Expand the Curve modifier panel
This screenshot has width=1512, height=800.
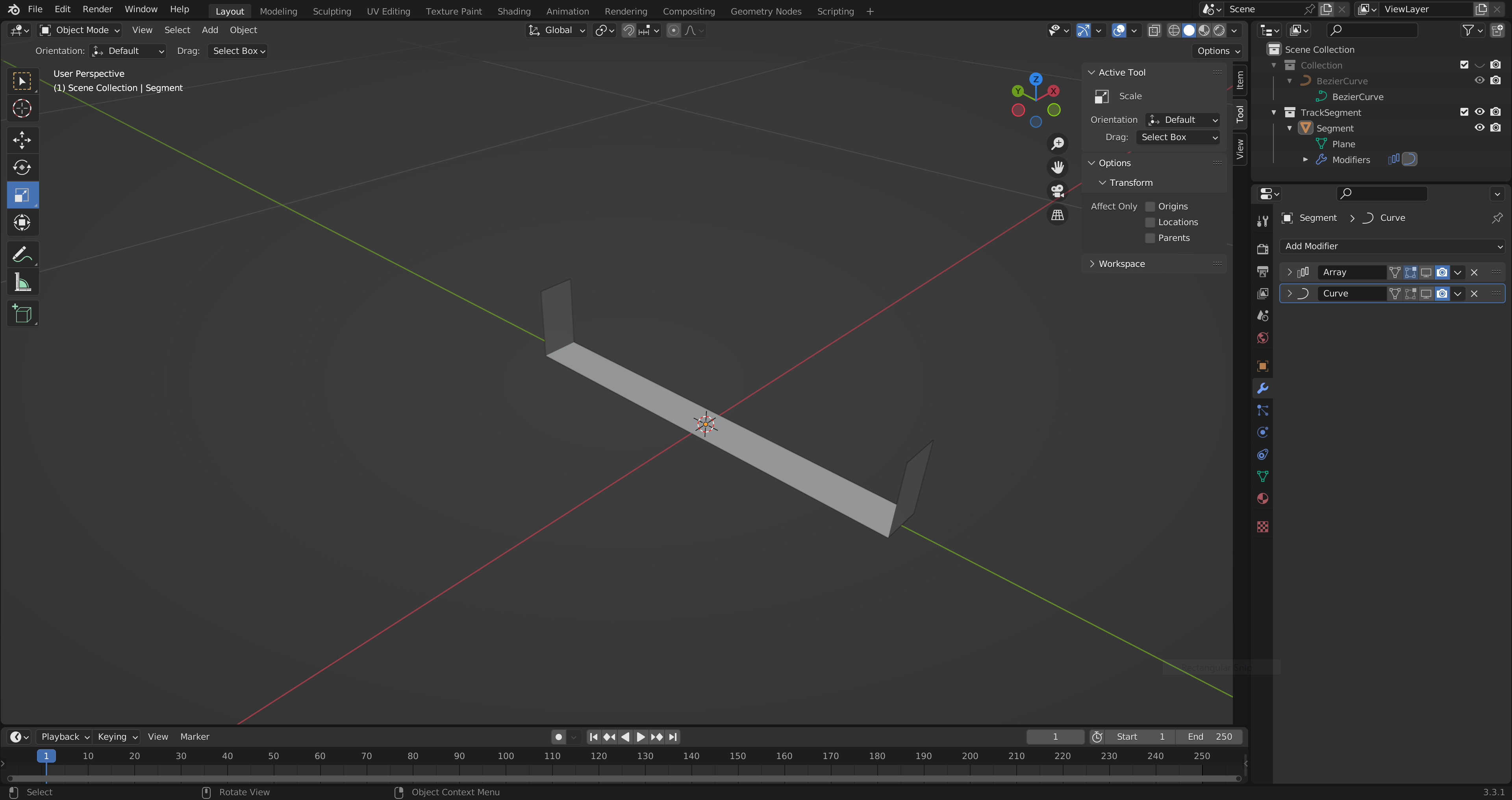tap(1289, 293)
